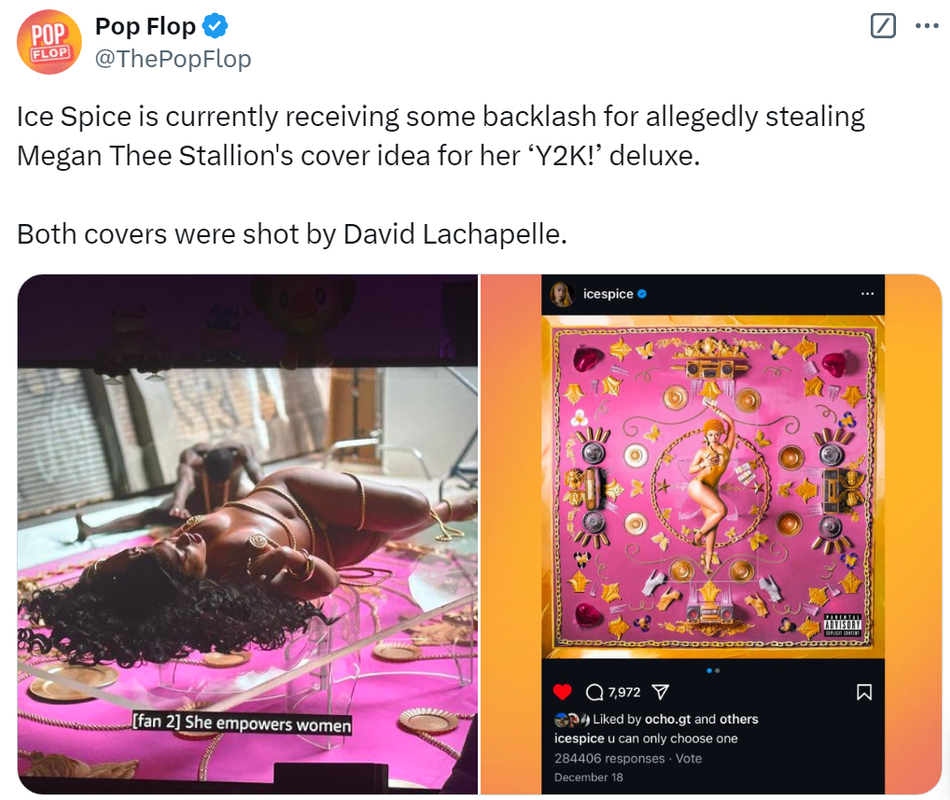Click the blue verified badge beside Pop Flop

coord(214,26)
